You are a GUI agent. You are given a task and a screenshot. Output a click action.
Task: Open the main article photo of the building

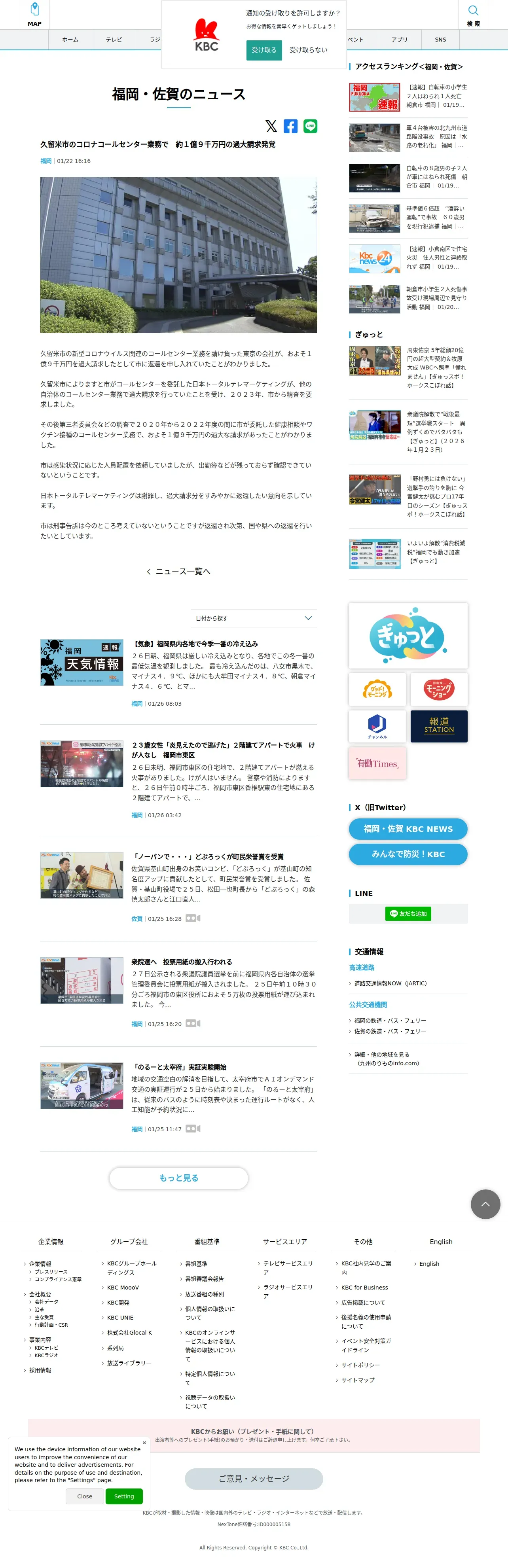point(178,255)
